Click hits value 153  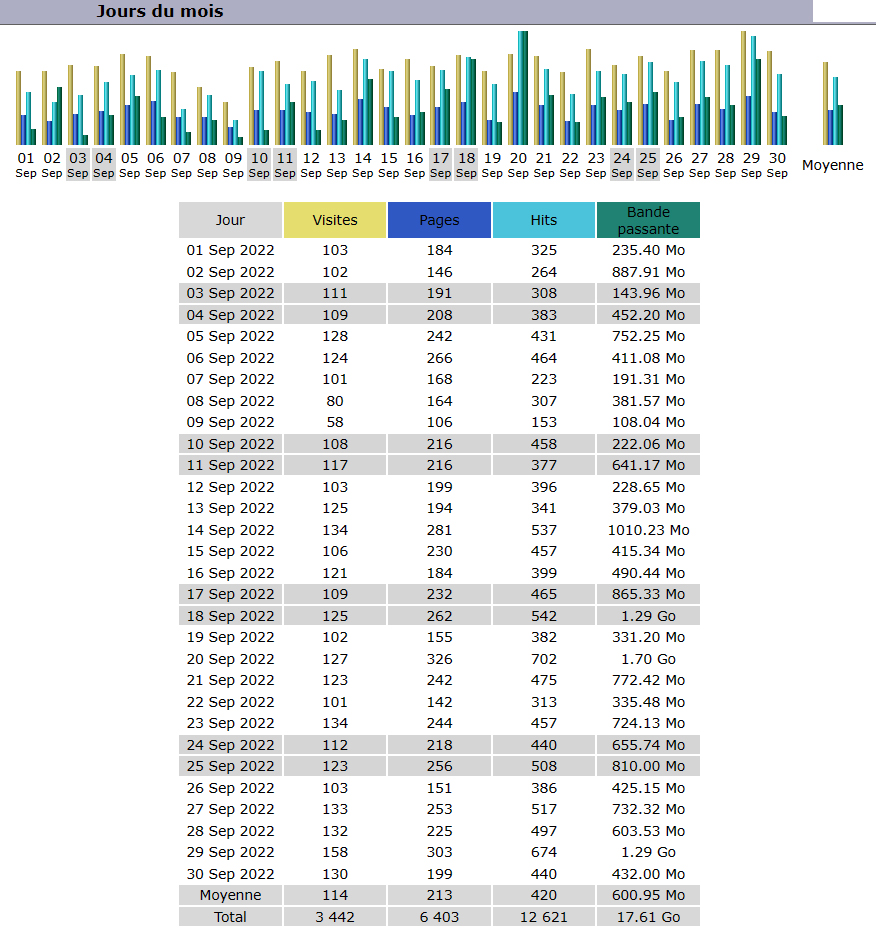click(543, 422)
